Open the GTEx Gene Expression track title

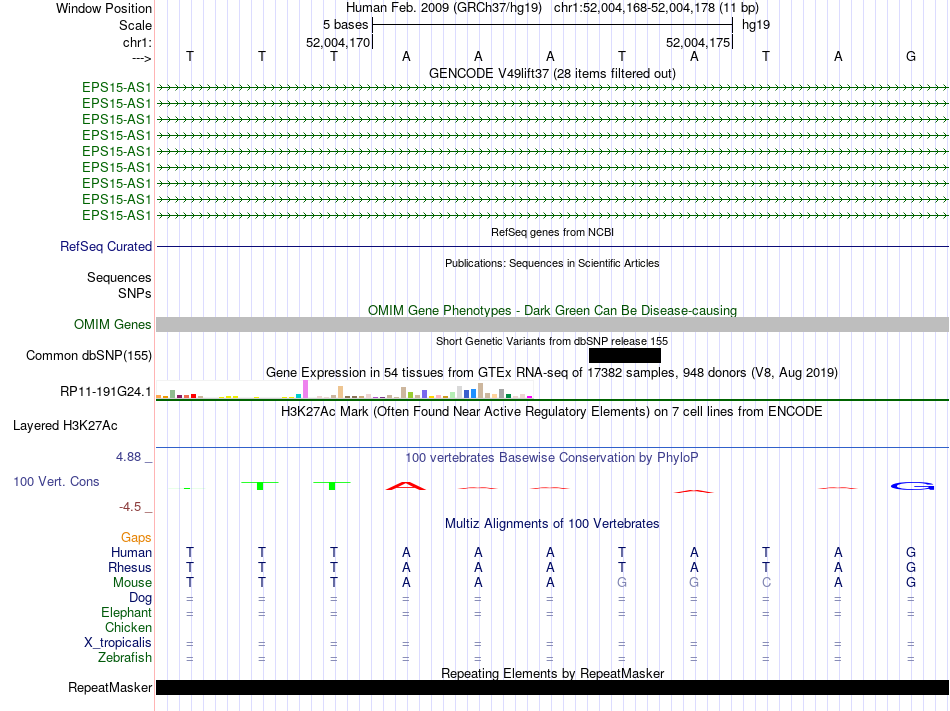(552, 372)
